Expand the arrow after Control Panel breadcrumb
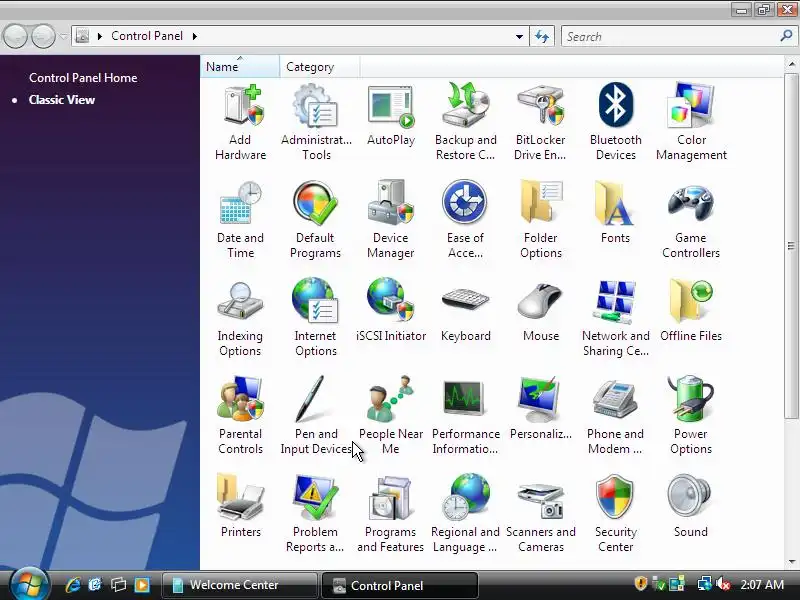Image resolution: width=800 pixels, height=600 pixels. tap(195, 36)
